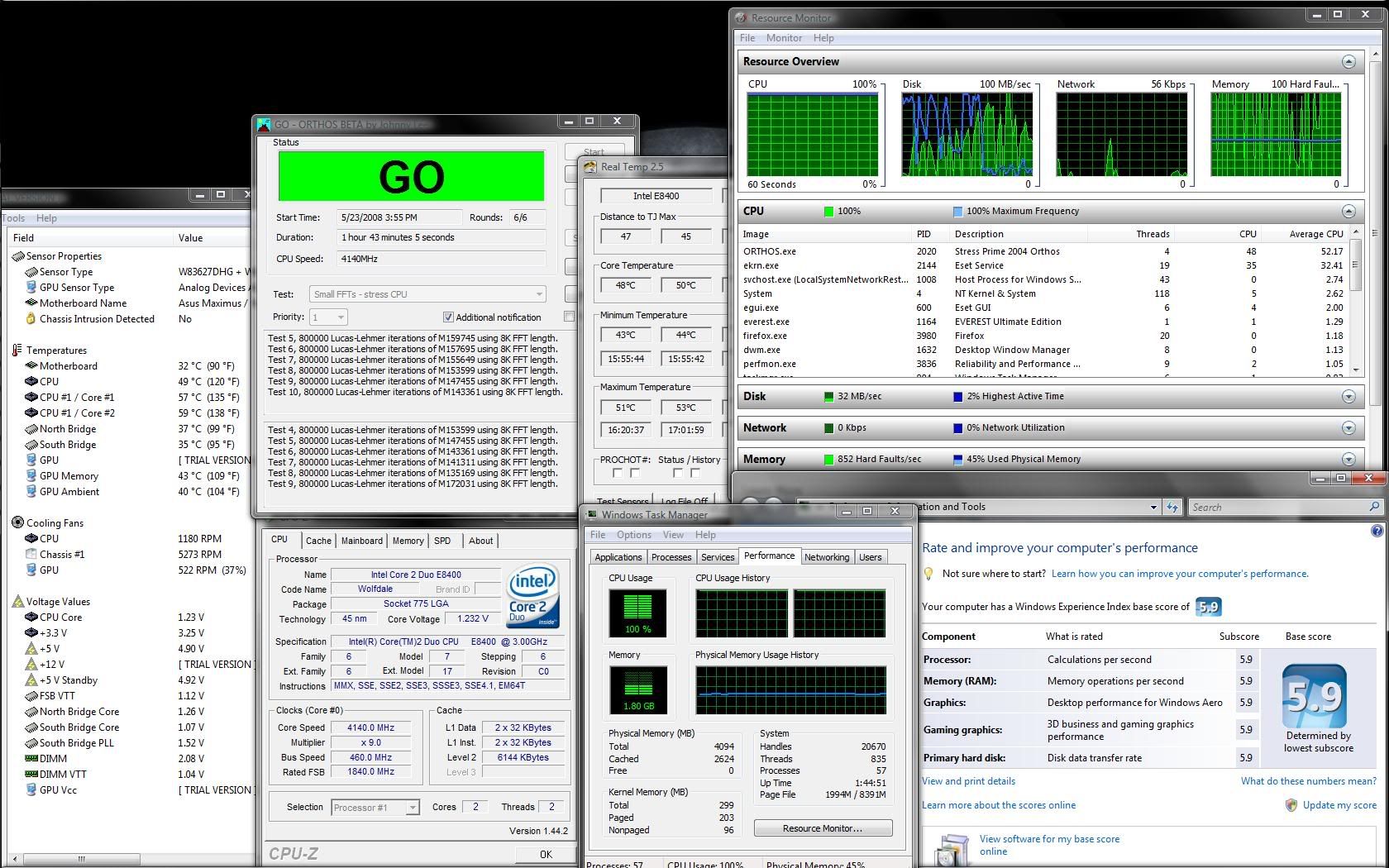This screenshot has height=868, width=1389.
Task: Expand the Memory section in Resource Monitor
Action: (x=1348, y=460)
